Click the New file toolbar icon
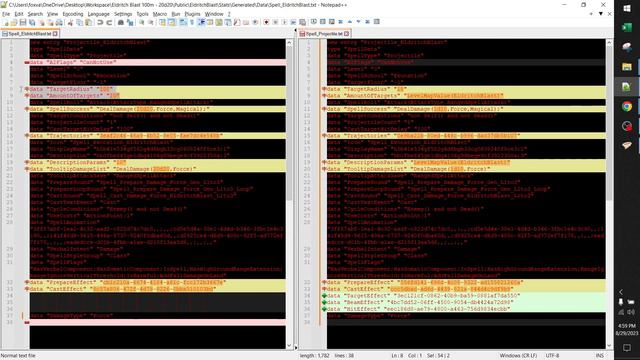The width and height of the screenshot is (640, 360). point(6,22)
